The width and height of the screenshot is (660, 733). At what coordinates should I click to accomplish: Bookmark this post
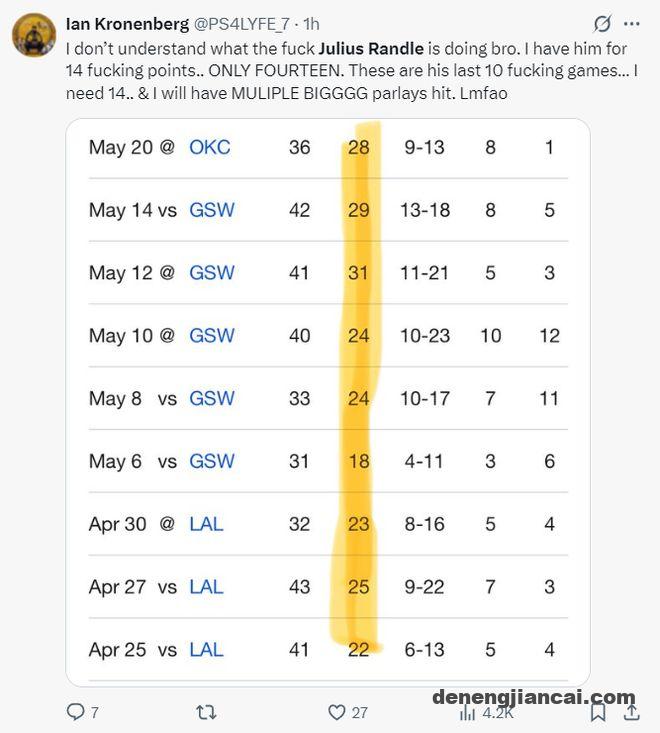598,712
